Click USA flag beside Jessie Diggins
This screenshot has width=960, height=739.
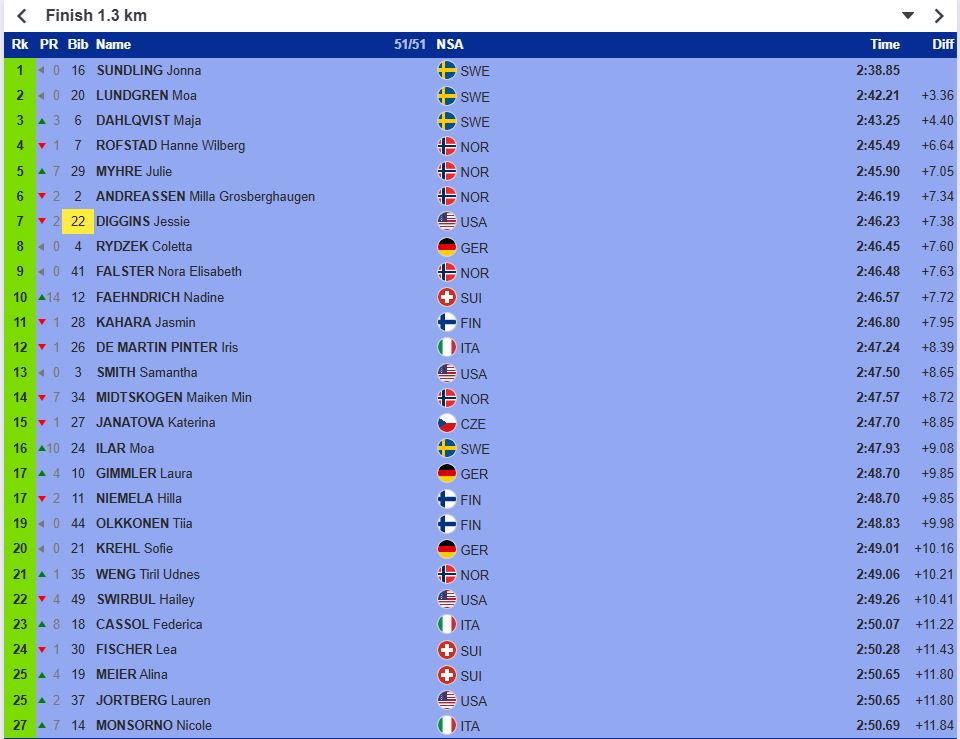pyautogui.click(x=447, y=222)
